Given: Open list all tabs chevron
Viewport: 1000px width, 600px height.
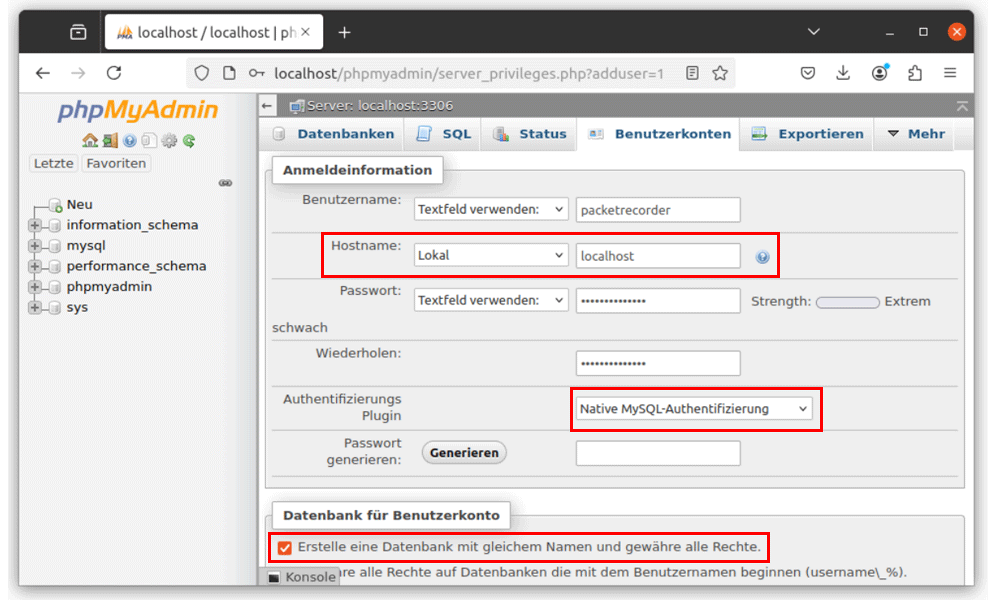Looking at the screenshot, I should click(814, 31).
